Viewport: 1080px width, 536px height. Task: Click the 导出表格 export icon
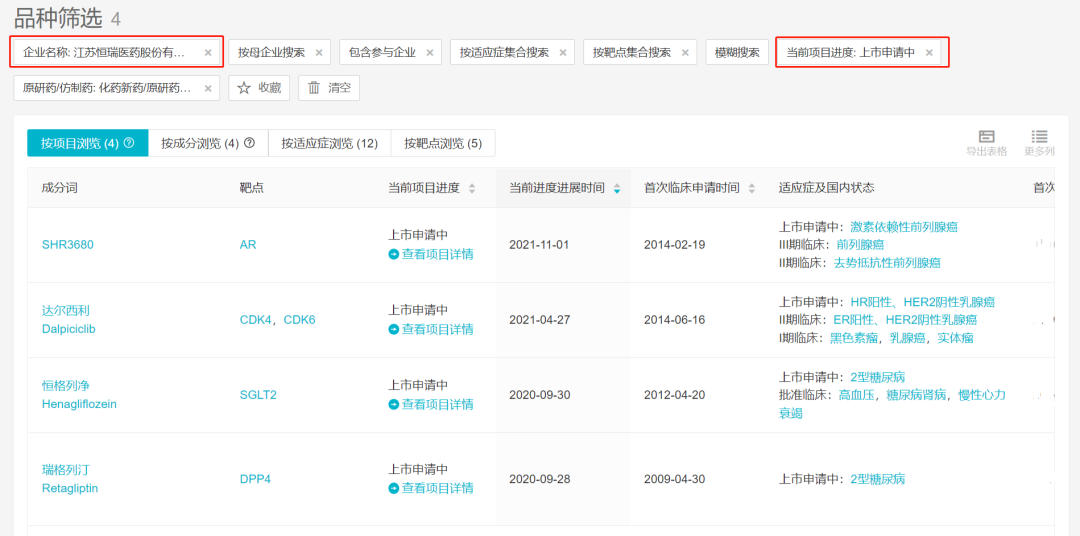pyautogui.click(x=986, y=136)
